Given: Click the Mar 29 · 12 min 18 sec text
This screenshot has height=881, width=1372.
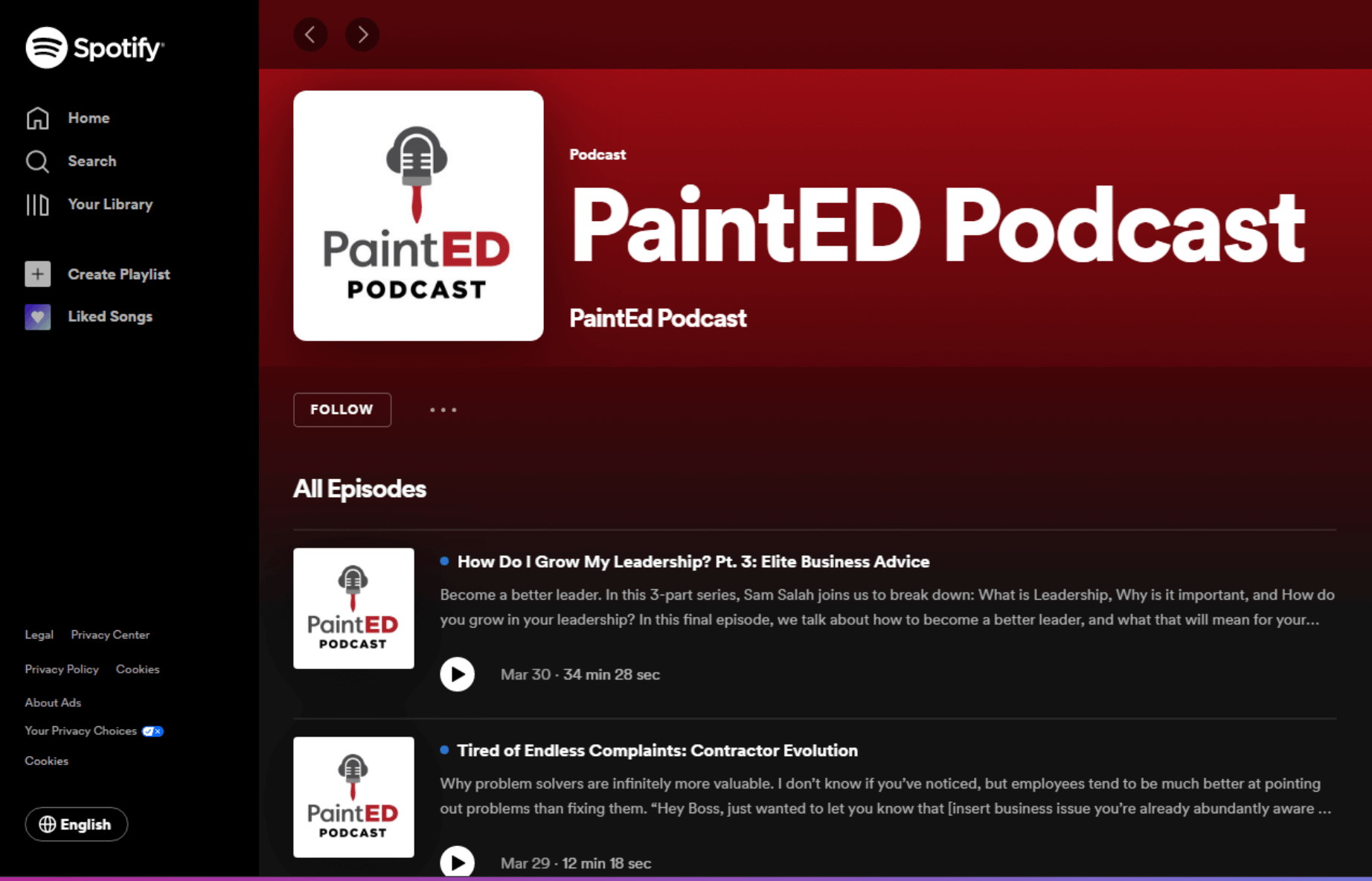Looking at the screenshot, I should click(x=576, y=863).
